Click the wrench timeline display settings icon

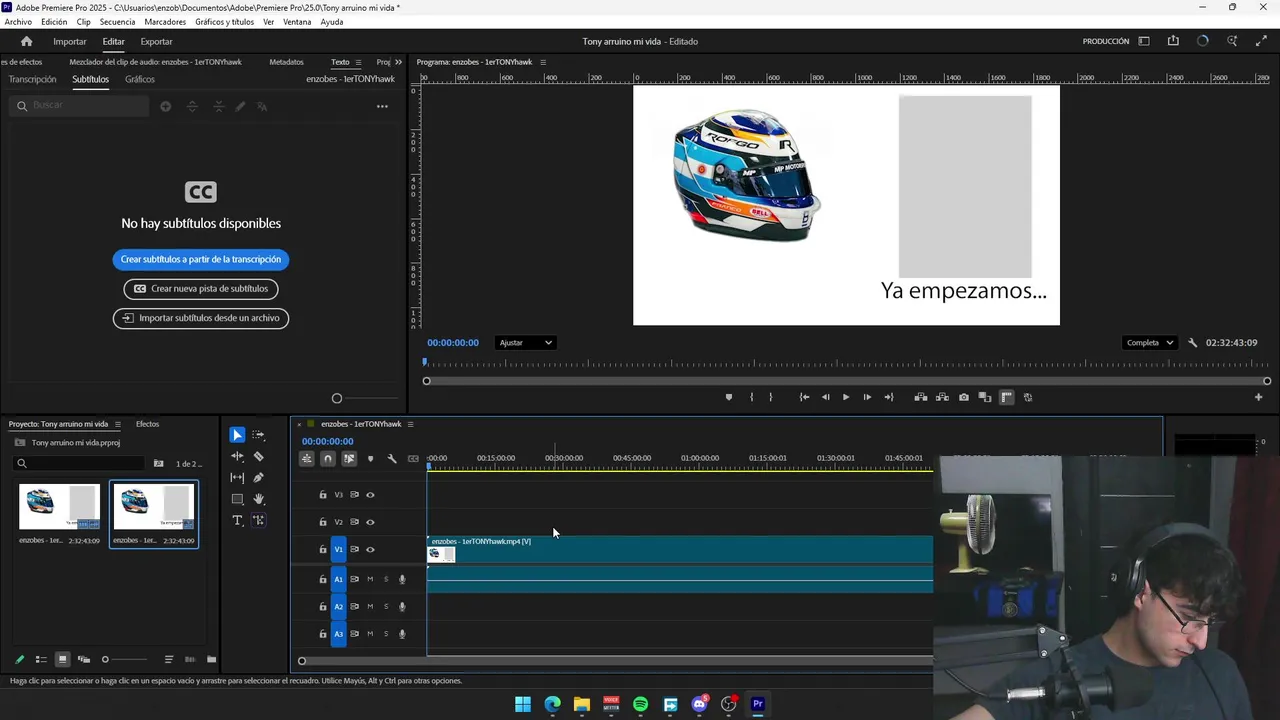(392, 459)
